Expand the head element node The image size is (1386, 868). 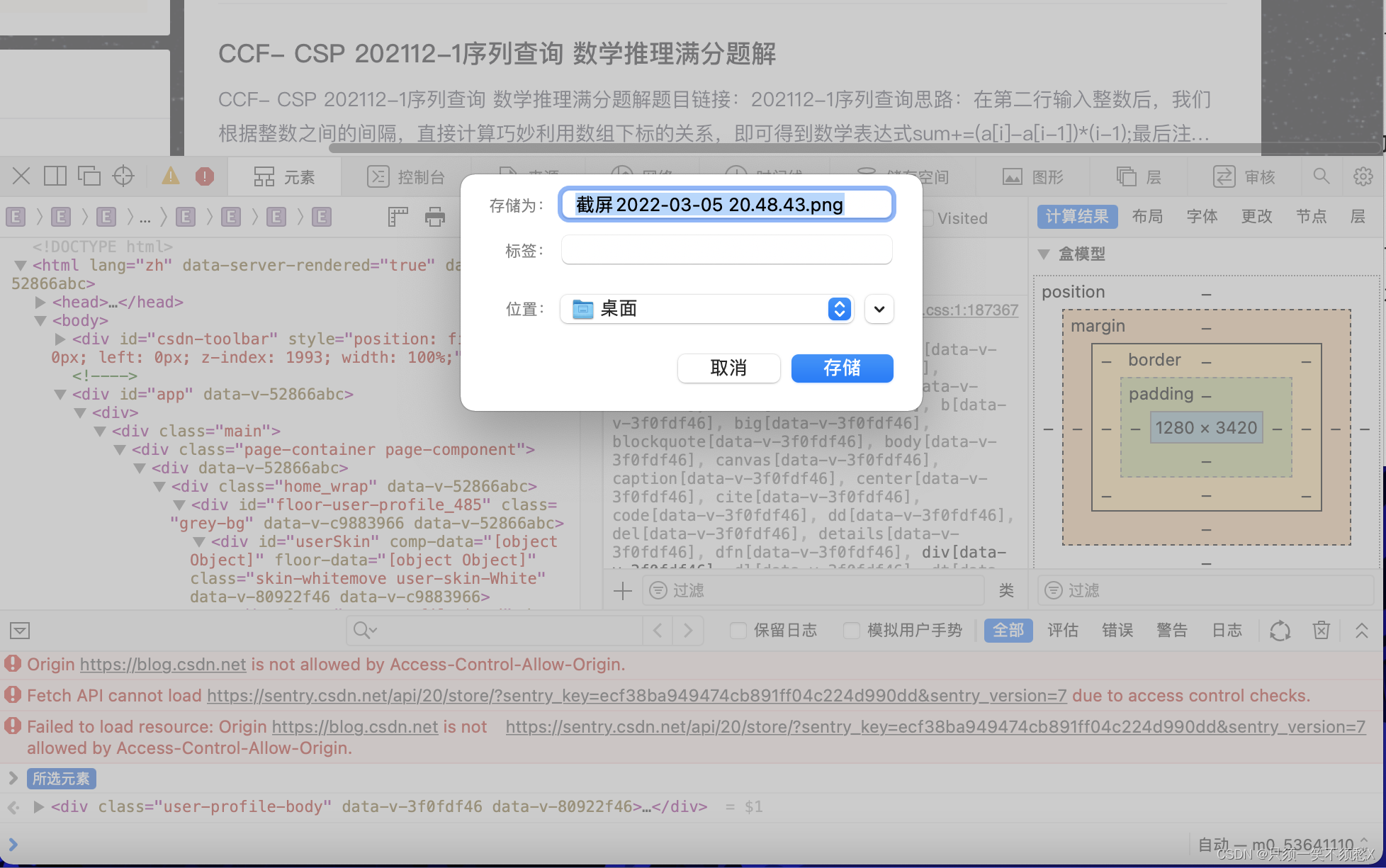tap(41, 302)
